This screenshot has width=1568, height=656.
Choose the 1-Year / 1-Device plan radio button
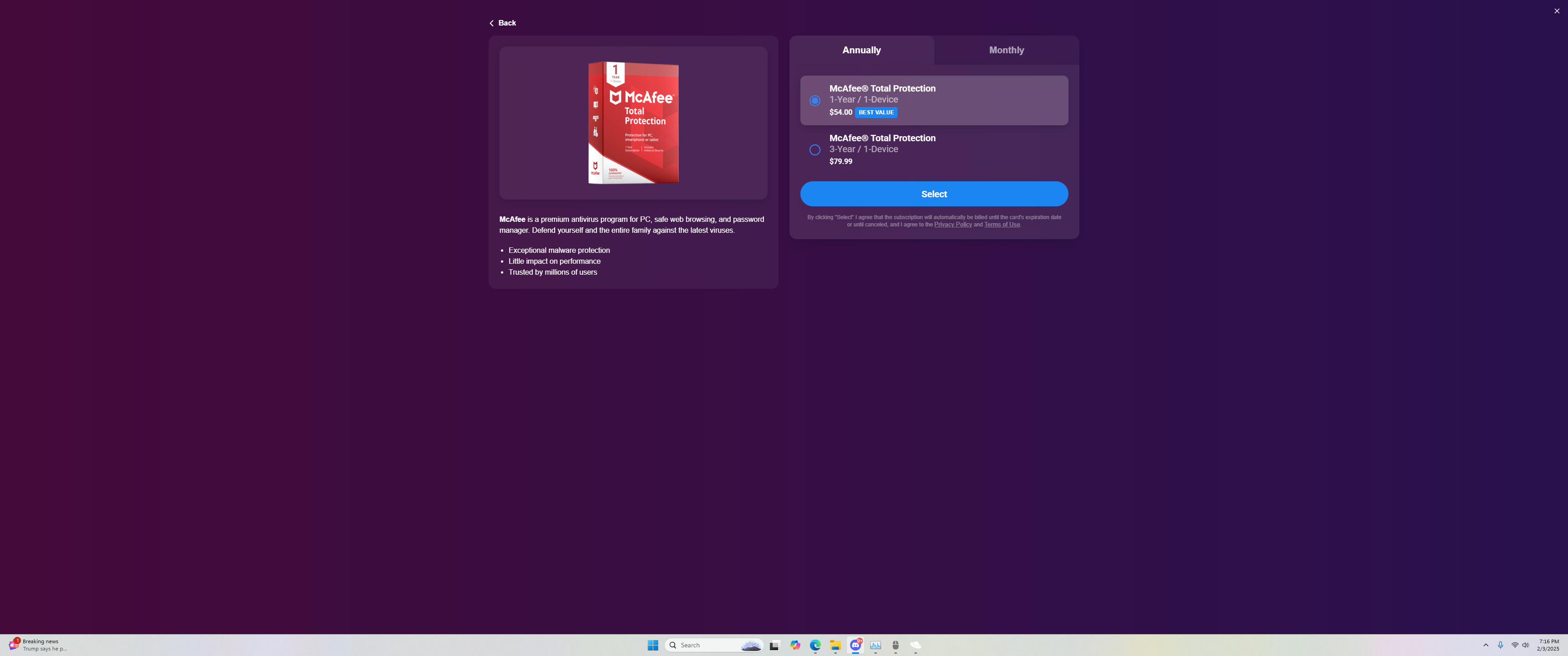point(815,100)
